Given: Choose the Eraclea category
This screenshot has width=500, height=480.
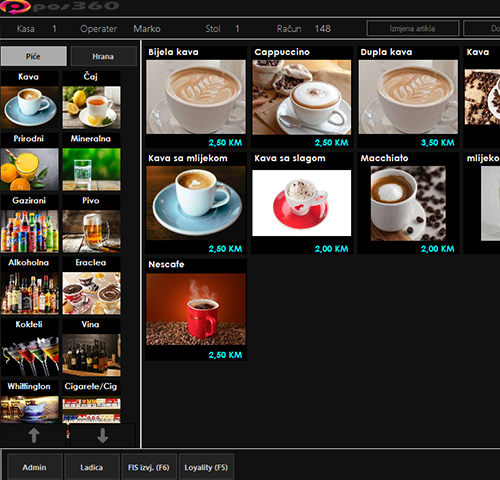Looking at the screenshot, I should click(91, 286).
